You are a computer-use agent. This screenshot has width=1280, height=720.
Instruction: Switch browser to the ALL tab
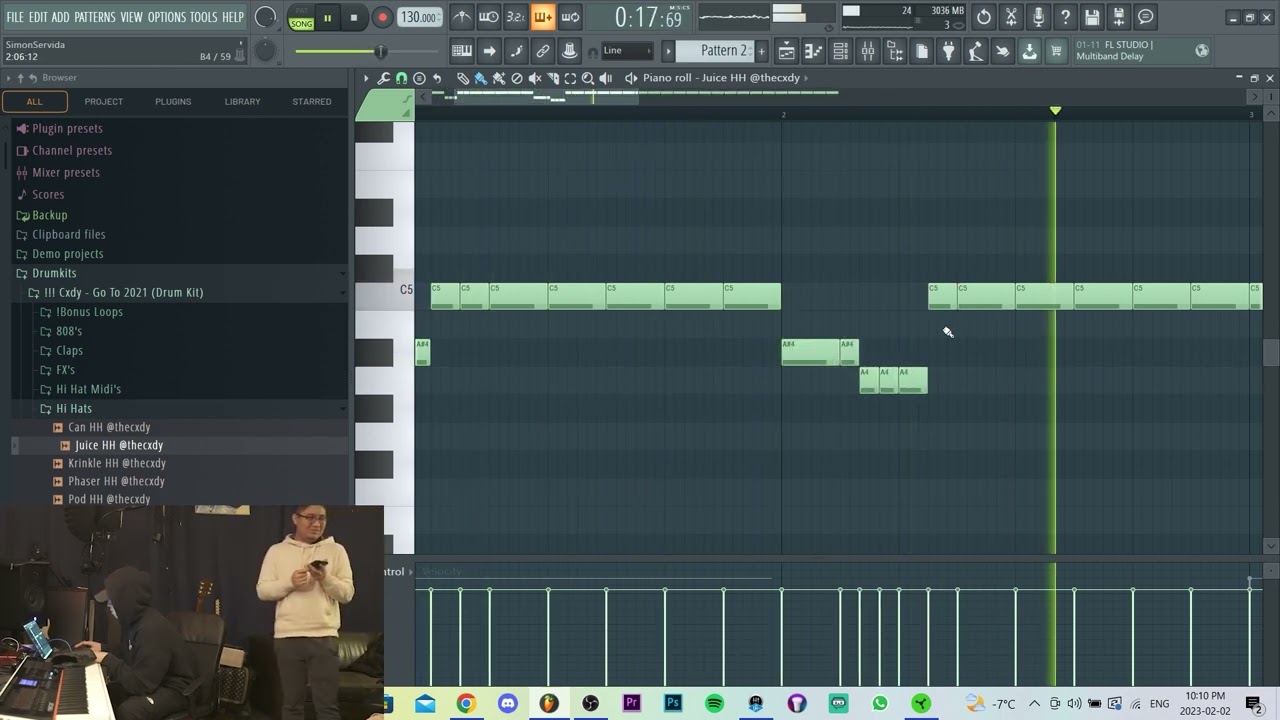click(x=35, y=101)
